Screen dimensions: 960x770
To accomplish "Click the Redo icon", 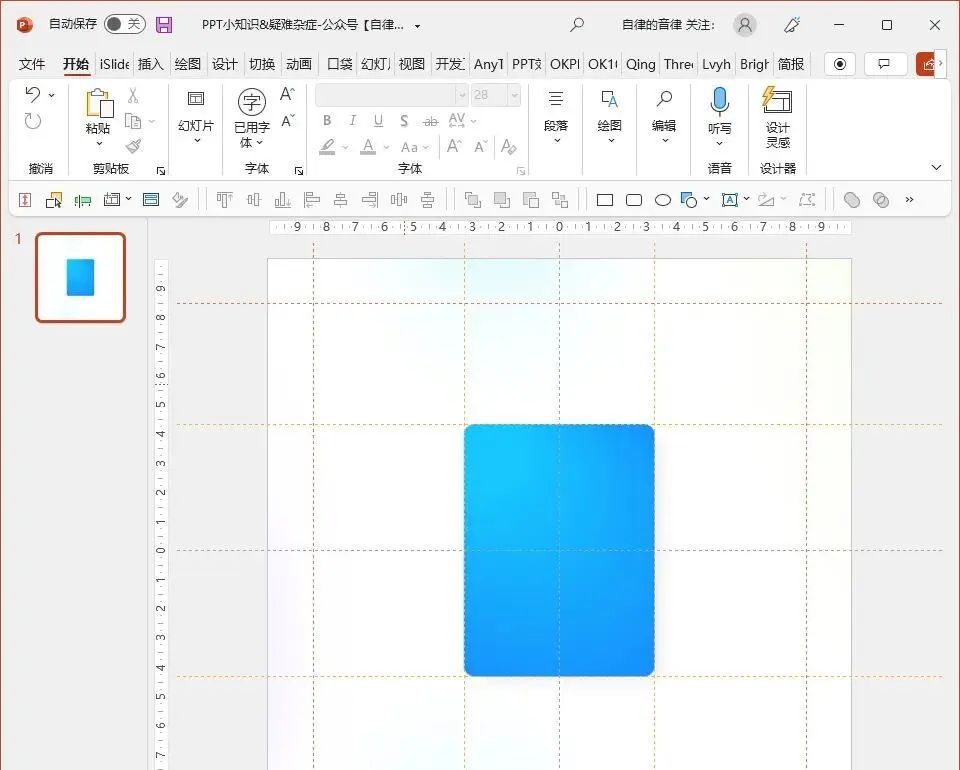I will (x=32, y=121).
